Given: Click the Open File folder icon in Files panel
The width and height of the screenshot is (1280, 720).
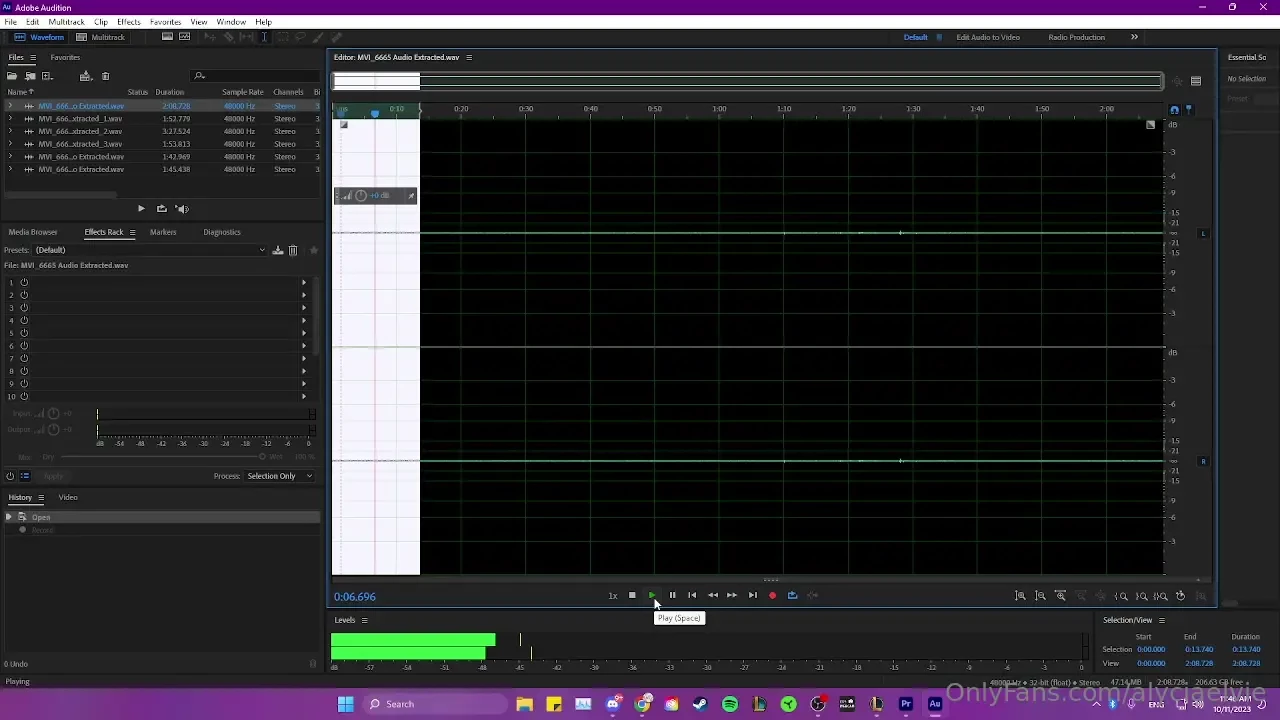Looking at the screenshot, I should (12, 76).
